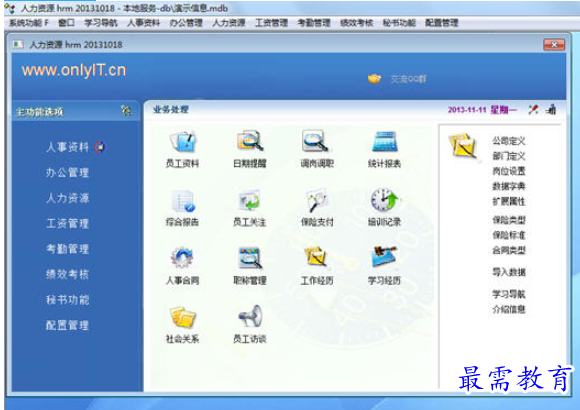Image resolution: width=580 pixels, height=410 pixels.
Task: Open the 配置管理 menu in menu bar
Action: (442, 23)
